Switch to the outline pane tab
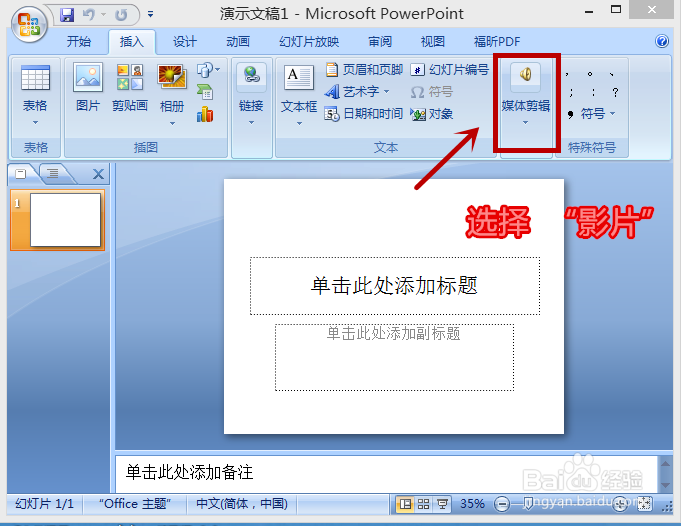 pos(53,174)
